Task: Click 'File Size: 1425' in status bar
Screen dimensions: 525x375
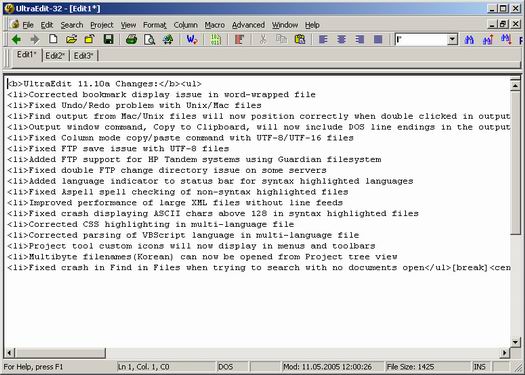Action: (x=427, y=367)
